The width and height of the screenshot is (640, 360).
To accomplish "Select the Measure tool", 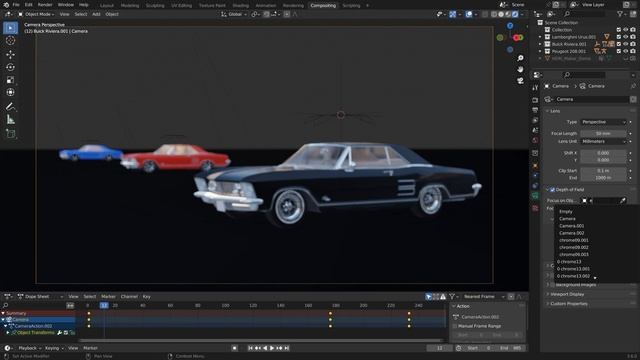I will point(11,120).
